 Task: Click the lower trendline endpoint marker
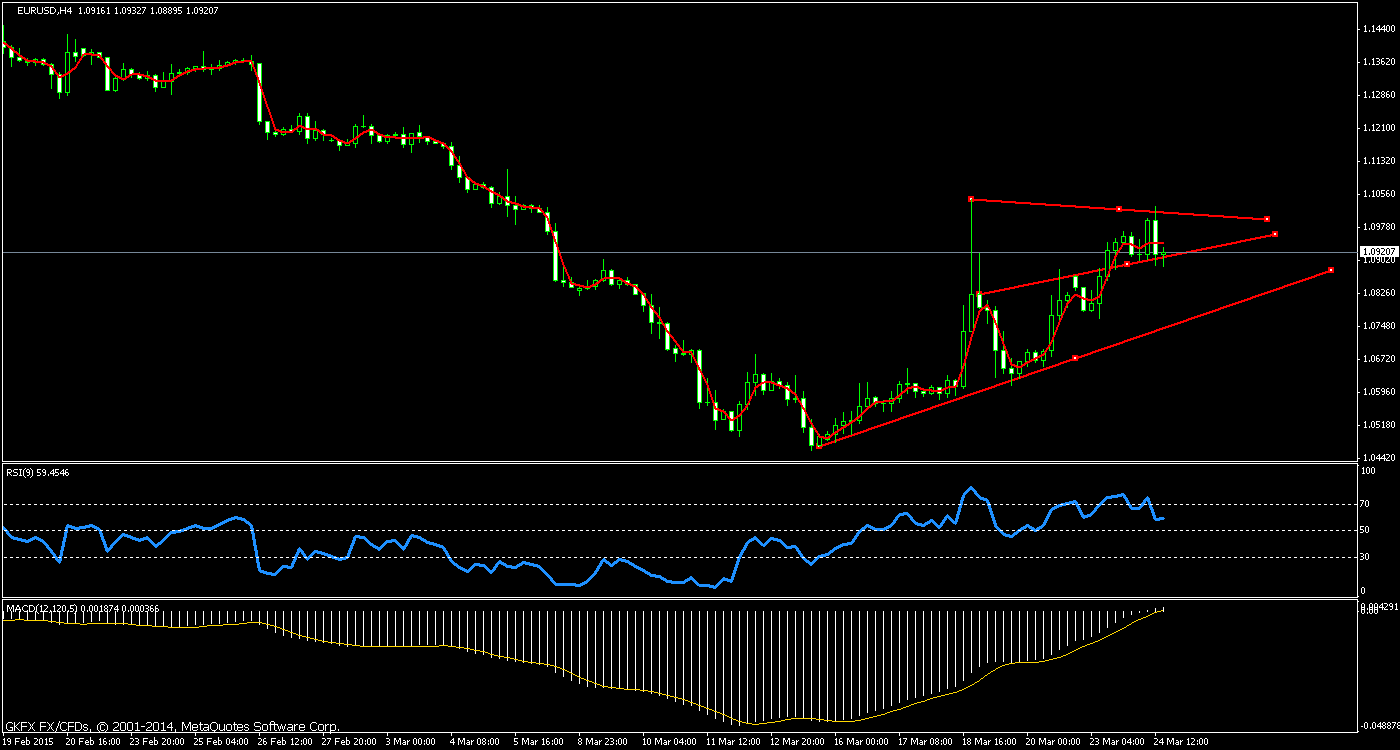coord(1330,270)
